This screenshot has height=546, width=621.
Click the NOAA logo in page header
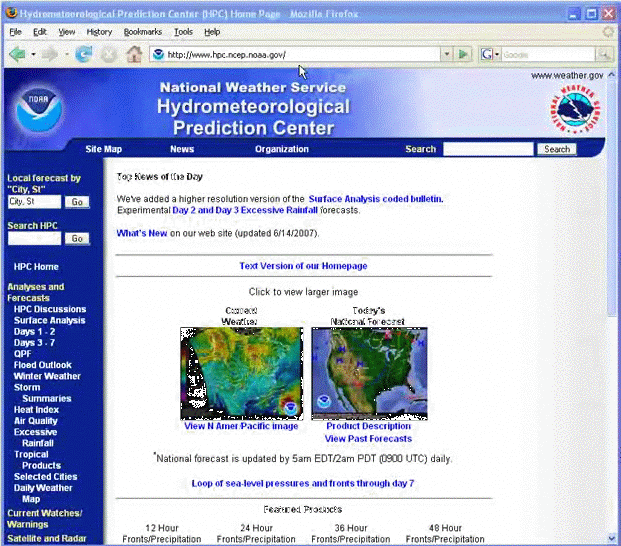(x=39, y=110)
